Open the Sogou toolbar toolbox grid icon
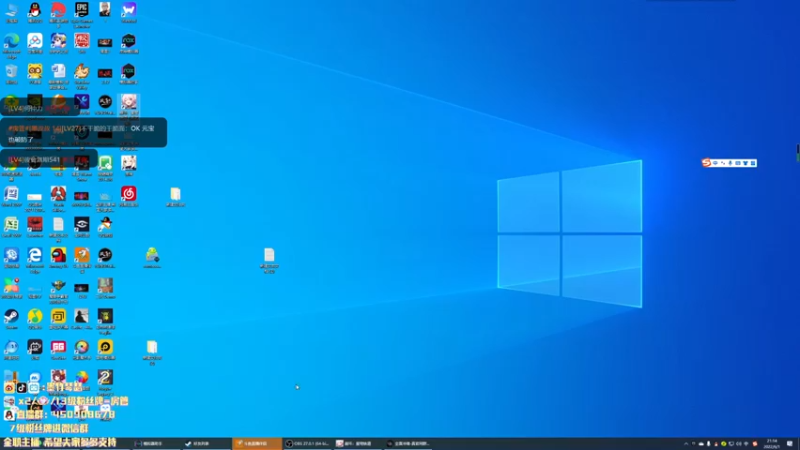The width and height of the screenshot is (800, 450). click(753, 163)
